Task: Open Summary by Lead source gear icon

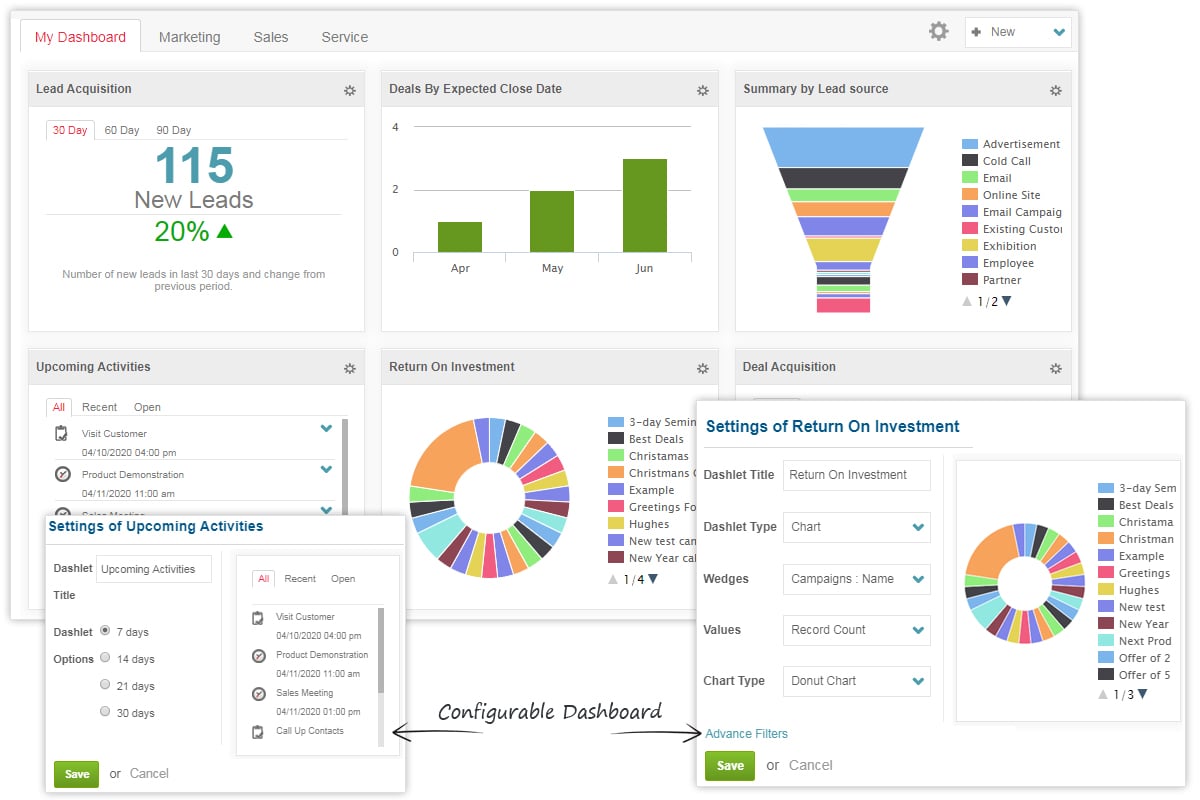Action: click(x=1055, y=90)
